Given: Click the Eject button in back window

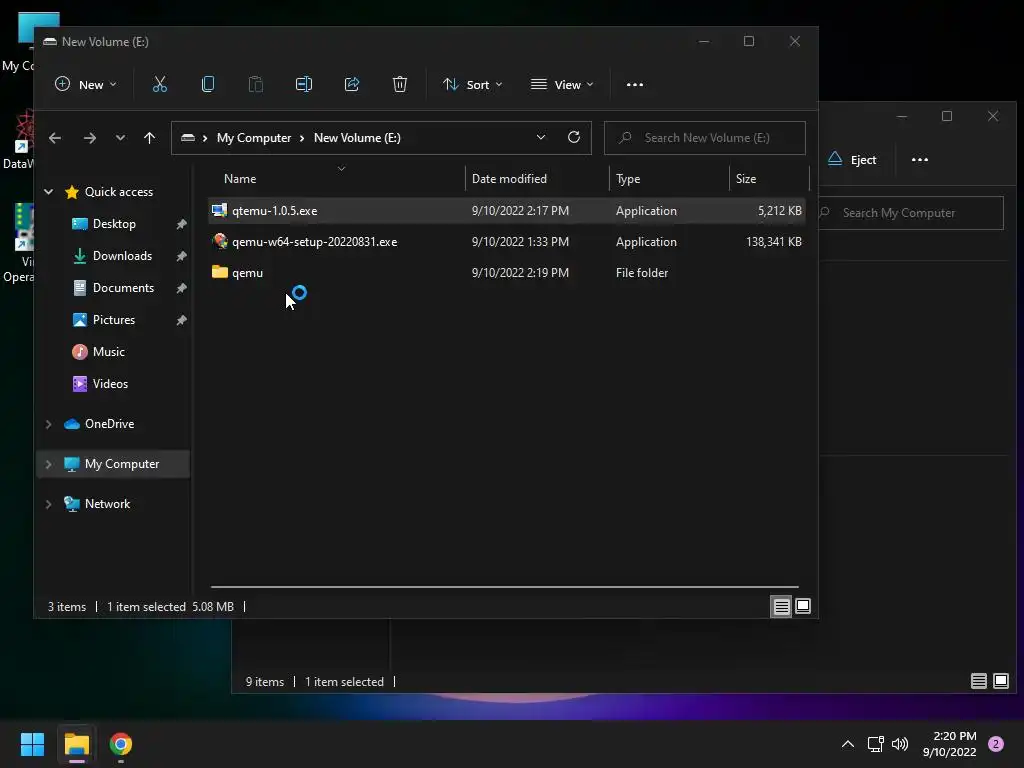Looking at the screenshot, I should pyautogui.click(x=852, y=159).
